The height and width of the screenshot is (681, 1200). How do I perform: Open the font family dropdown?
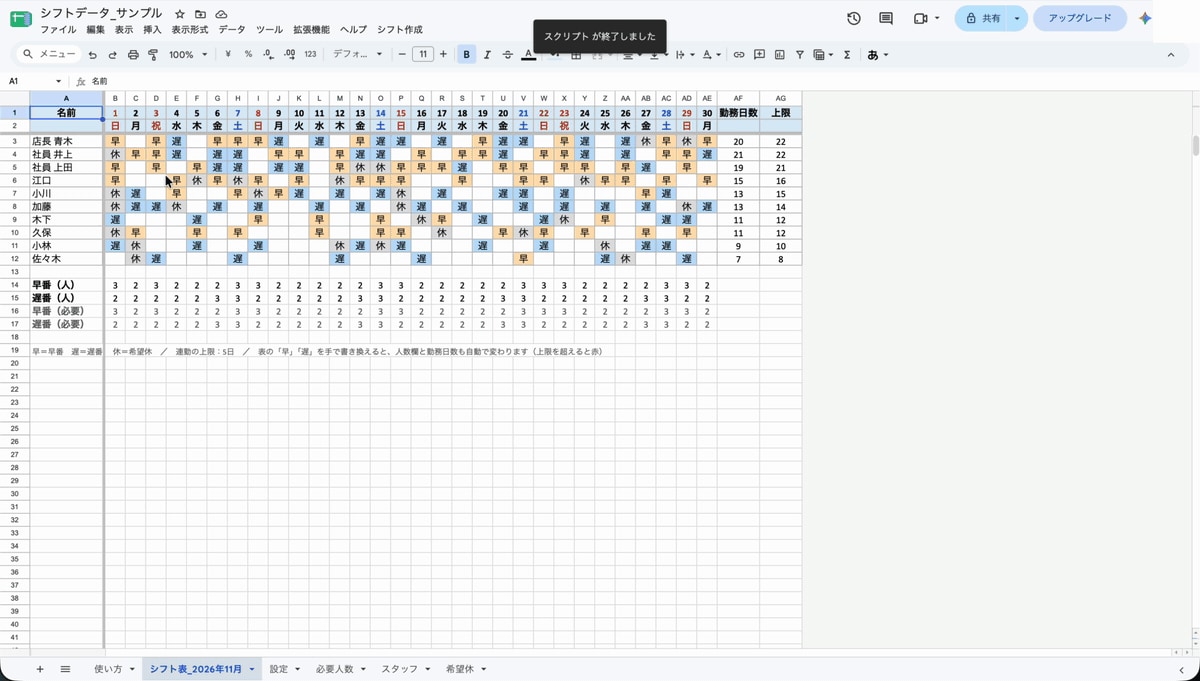[357, 55]
